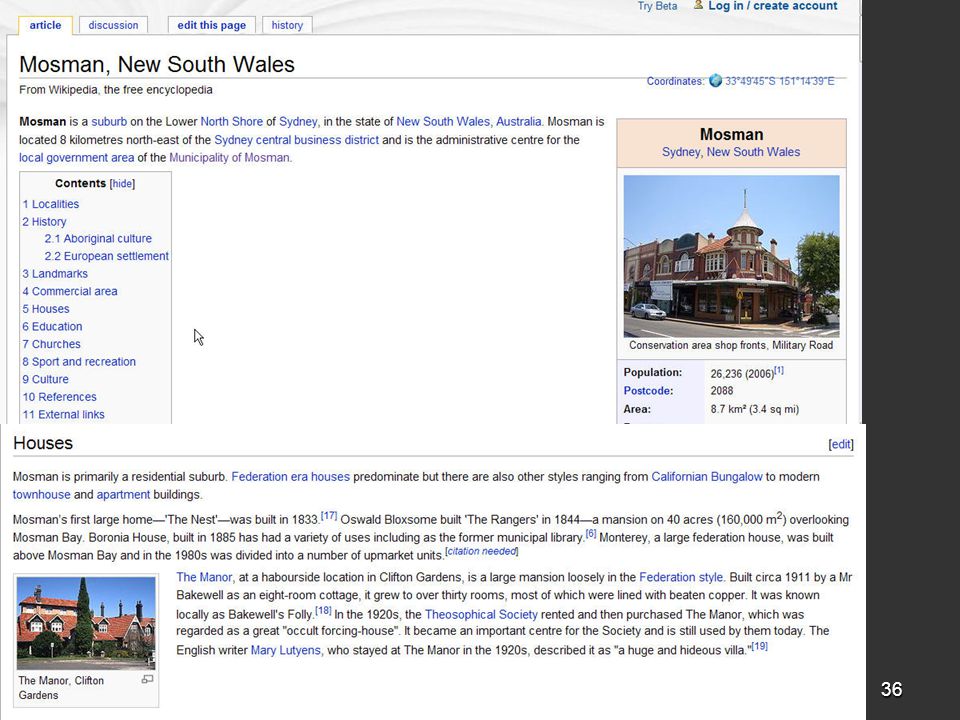Click the Mosman, New South Wales heading
The image size is (960, 720).
pyautogui.click(x=157, y=64)
